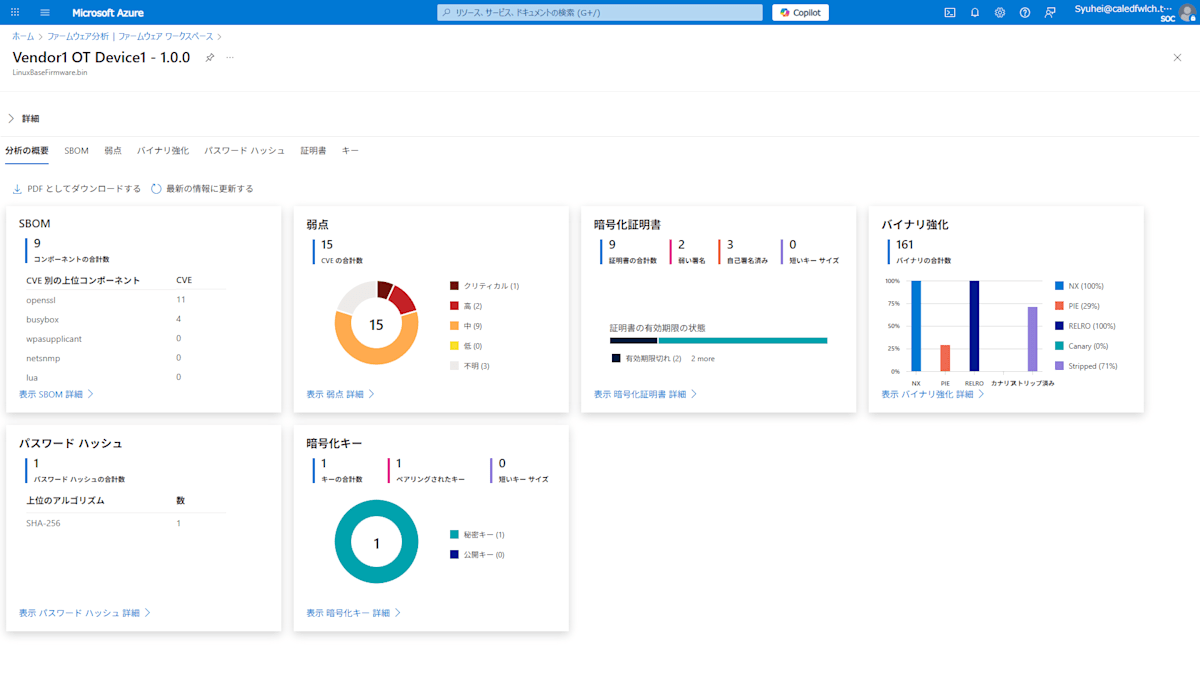The height and width of the screenshot is (675, 1200).
Task: Click the 有効期限切れ (2) legend item
Action: (x=646, y=358)
